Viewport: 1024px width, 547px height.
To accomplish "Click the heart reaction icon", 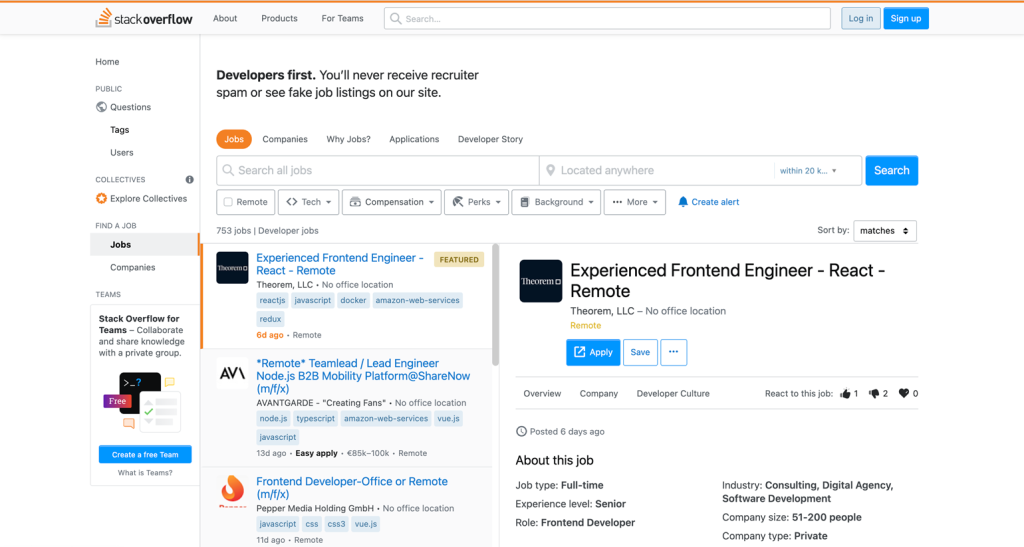I will tap(904, 393).
